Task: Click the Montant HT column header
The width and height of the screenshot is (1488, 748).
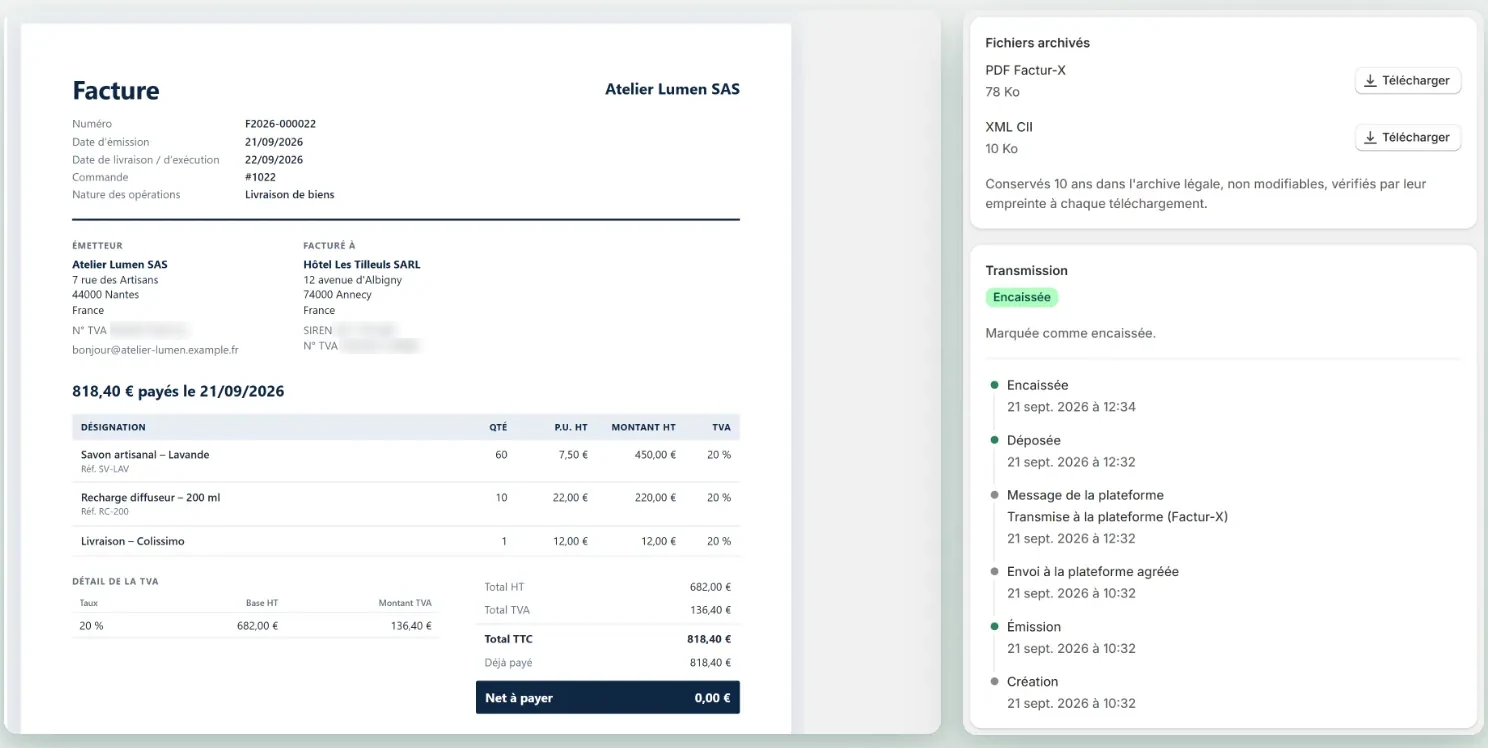Action: [643, 428]
